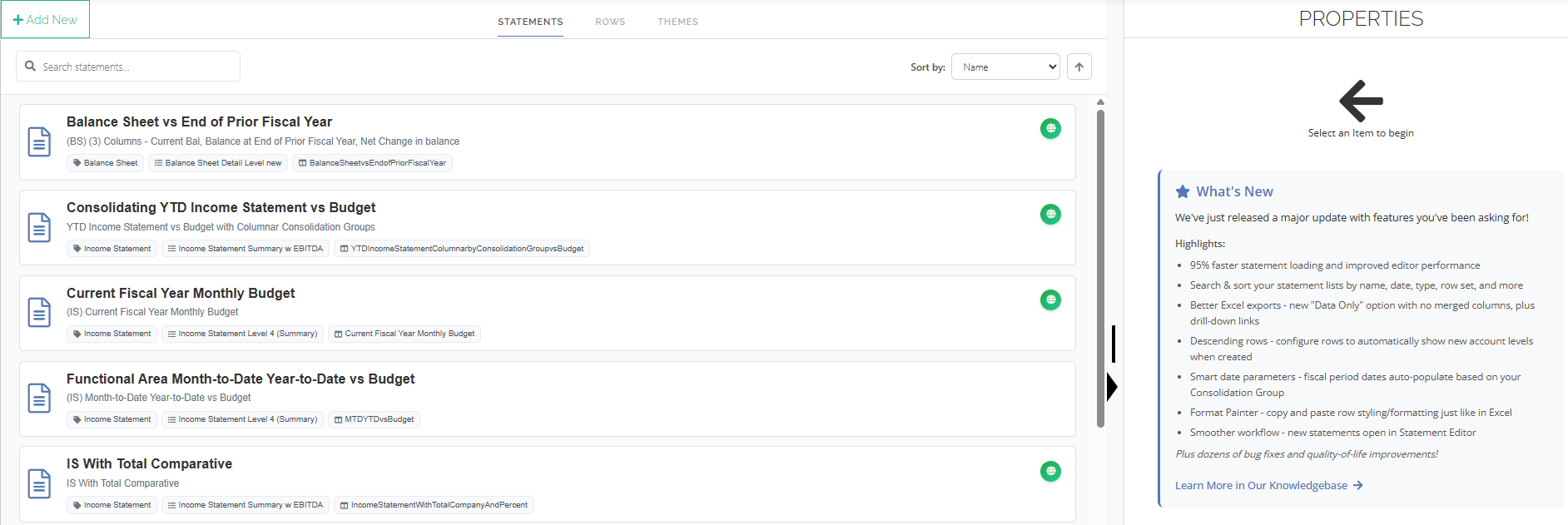The width and height of the screenshot is (1568, 525).
Task: Click Income Statement tag on IS With Total Comparative card
Action: pos(112,505)
